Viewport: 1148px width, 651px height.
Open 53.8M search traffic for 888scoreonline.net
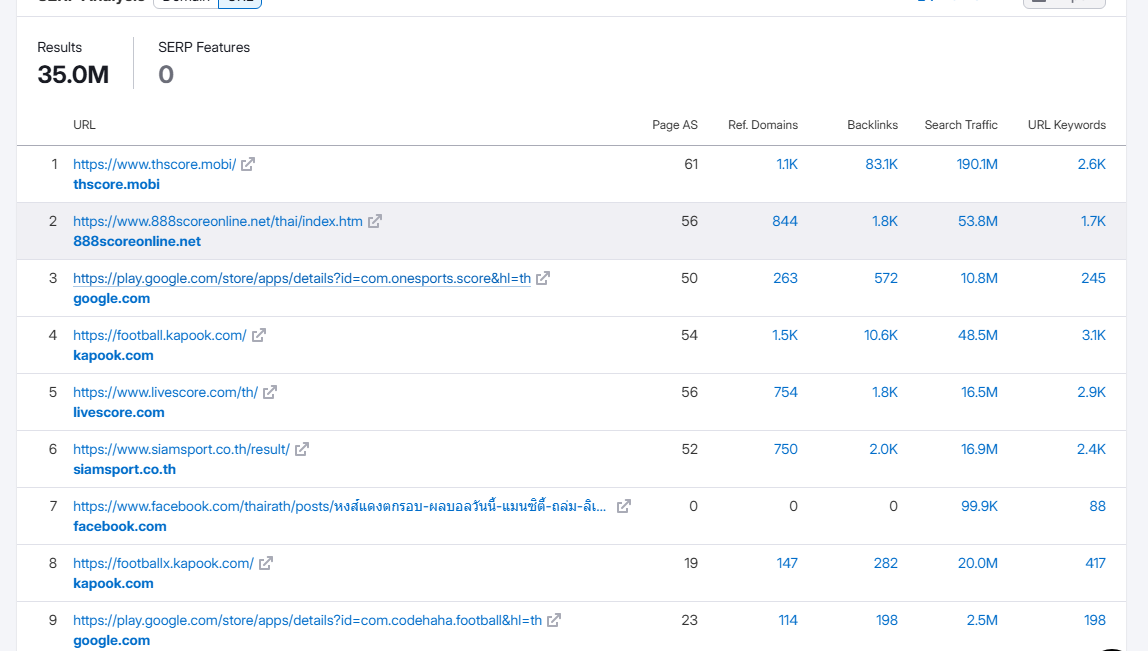(978, 221)
